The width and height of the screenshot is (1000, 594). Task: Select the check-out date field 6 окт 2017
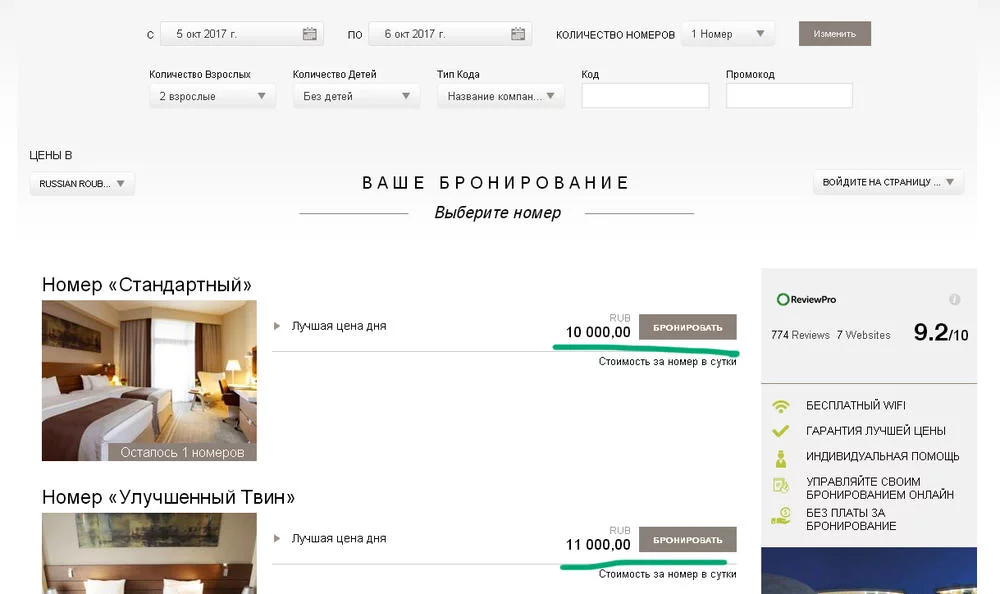[x=450, y=34]
